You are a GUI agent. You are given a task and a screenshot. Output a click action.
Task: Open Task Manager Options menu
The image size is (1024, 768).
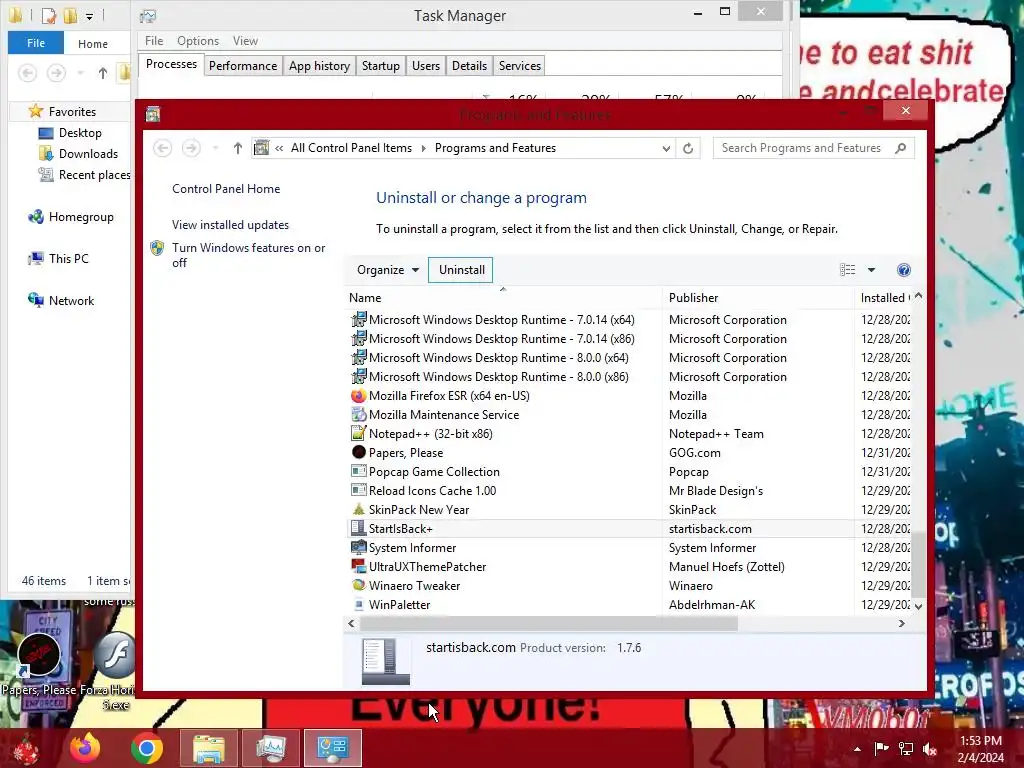[198, 40]
